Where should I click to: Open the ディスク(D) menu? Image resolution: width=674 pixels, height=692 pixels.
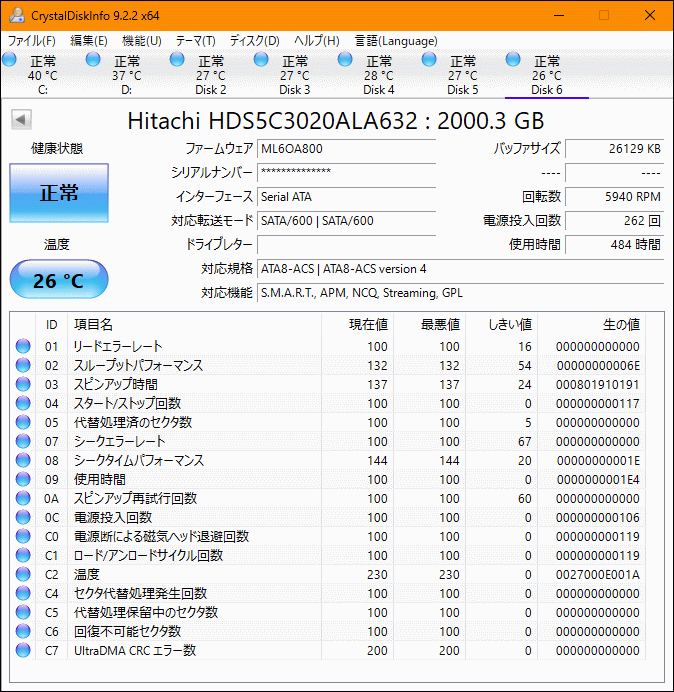point(254,41)
